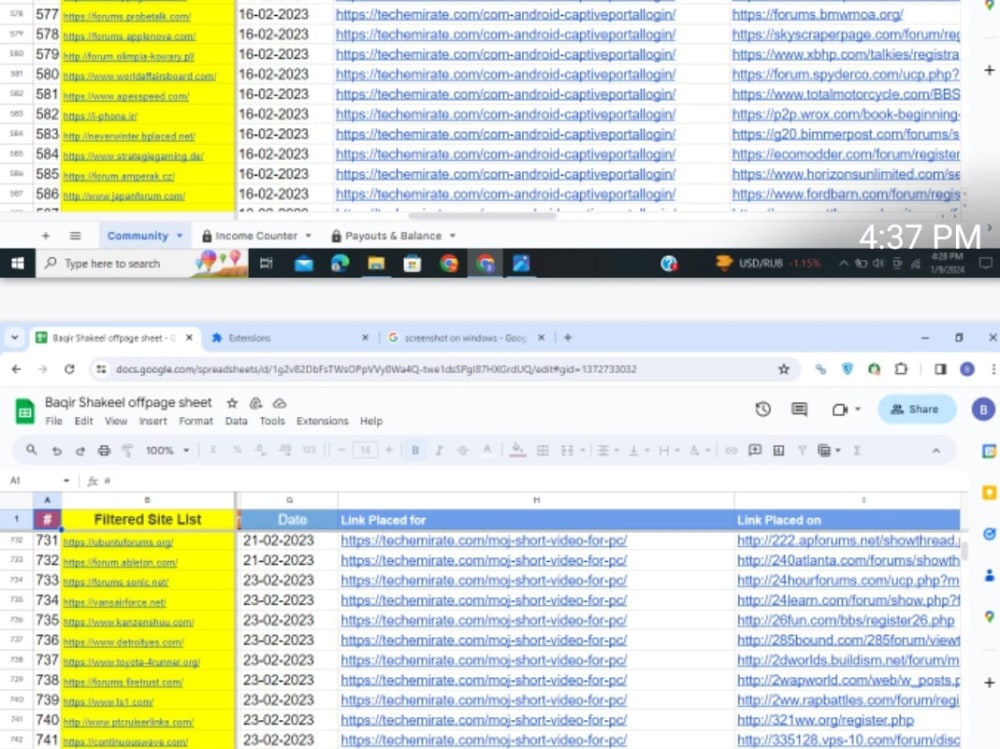This screenshot has height=749, width=1000.
Task: Open filter views dropdown
Action: [x=829, y=450]
